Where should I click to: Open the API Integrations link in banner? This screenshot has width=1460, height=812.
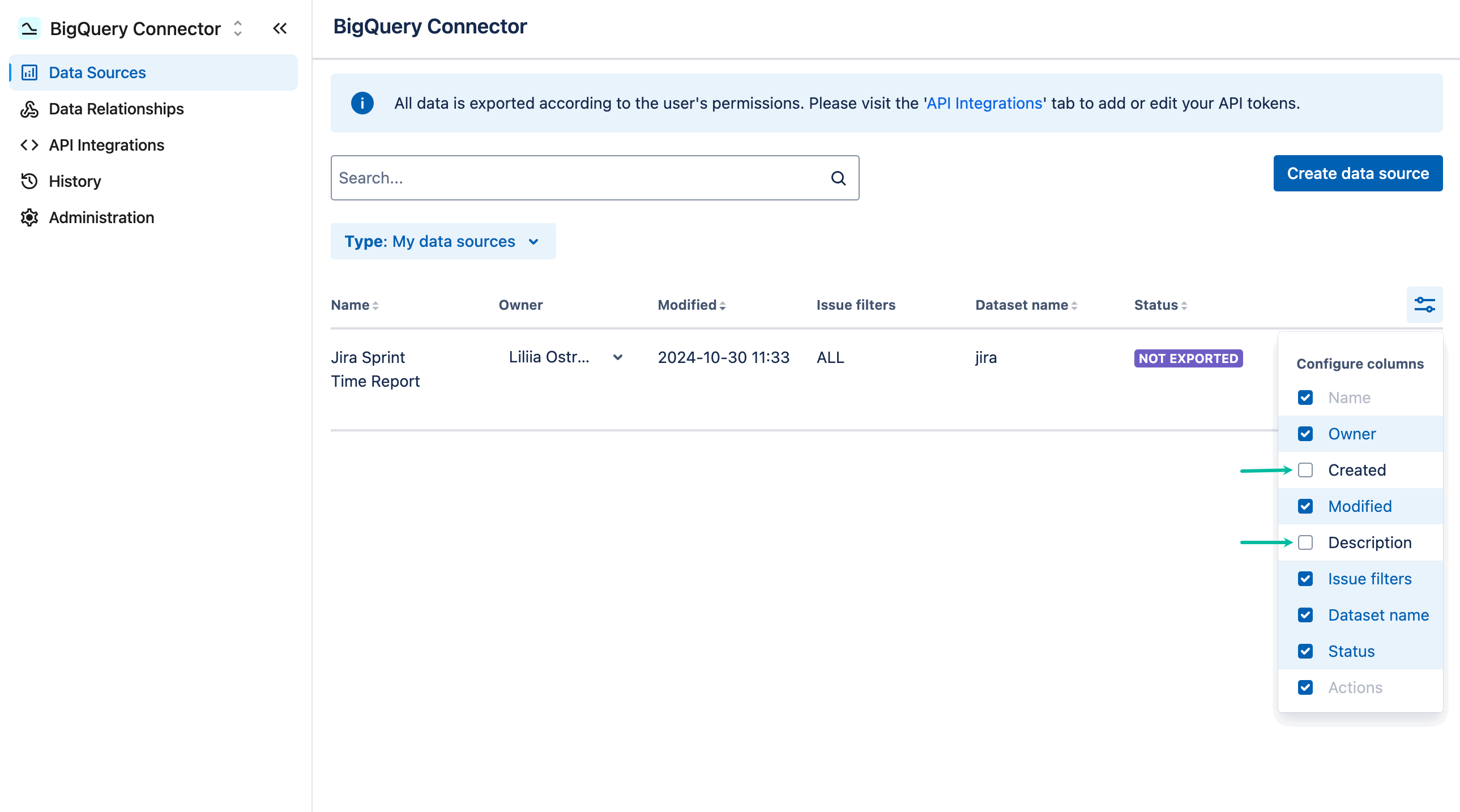pyautogui.click(x=984, y=102)
